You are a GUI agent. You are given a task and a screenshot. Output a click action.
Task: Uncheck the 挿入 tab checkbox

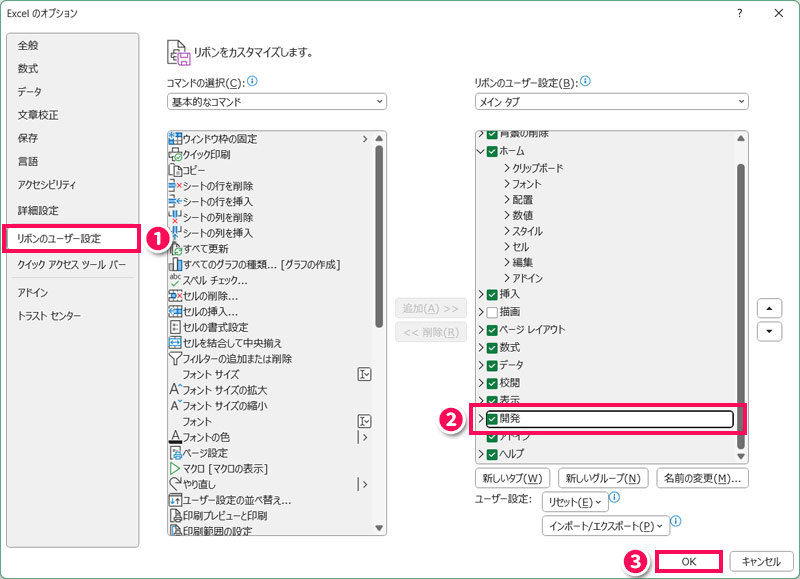pos(492,295)
